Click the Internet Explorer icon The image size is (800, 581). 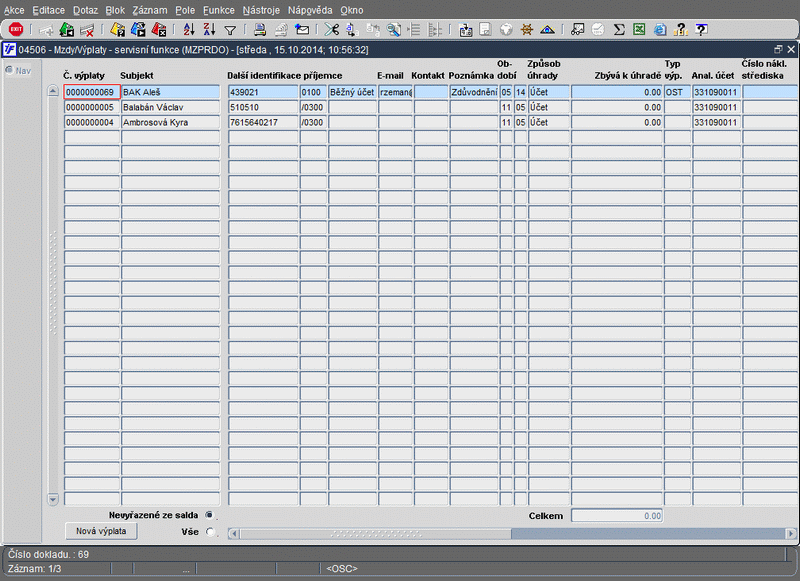pos(660,30)
